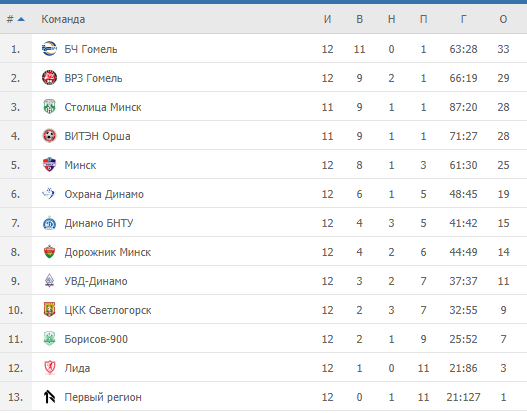Sort the table by the # position column
The width and height of the screenshot is (527, 413).
(x=10, y=19)
